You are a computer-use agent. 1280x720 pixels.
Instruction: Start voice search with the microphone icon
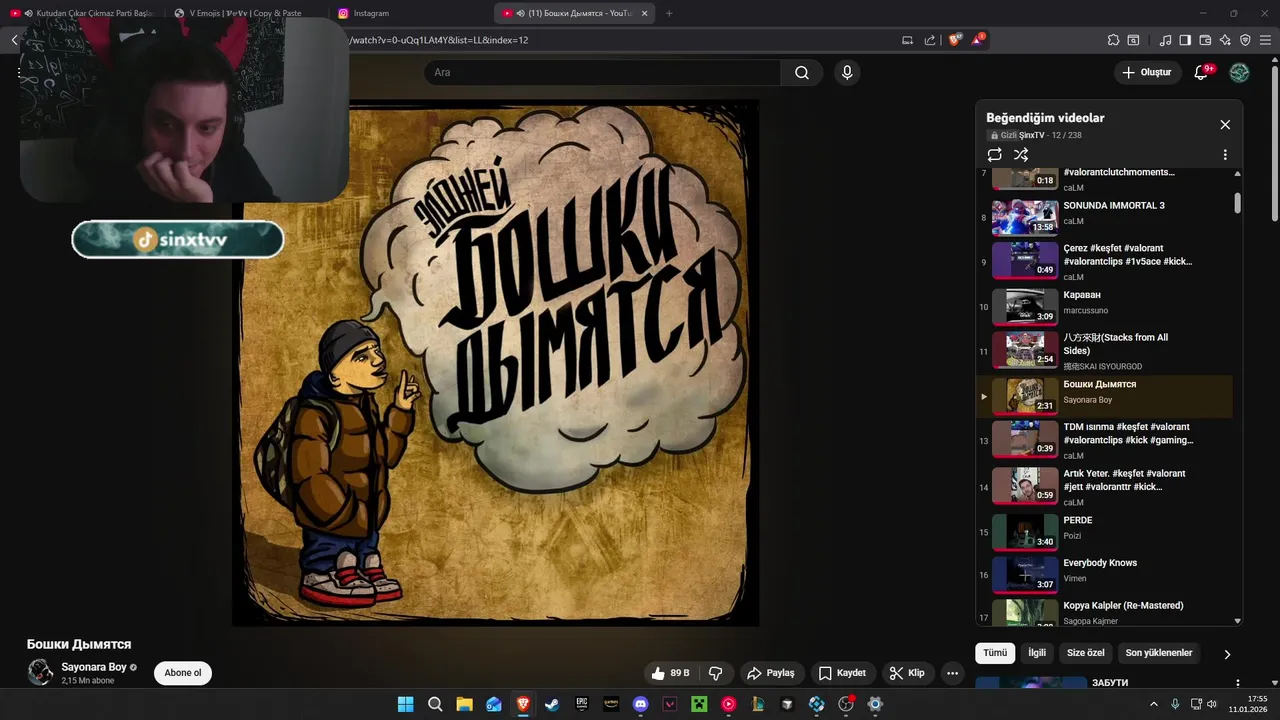847,73
